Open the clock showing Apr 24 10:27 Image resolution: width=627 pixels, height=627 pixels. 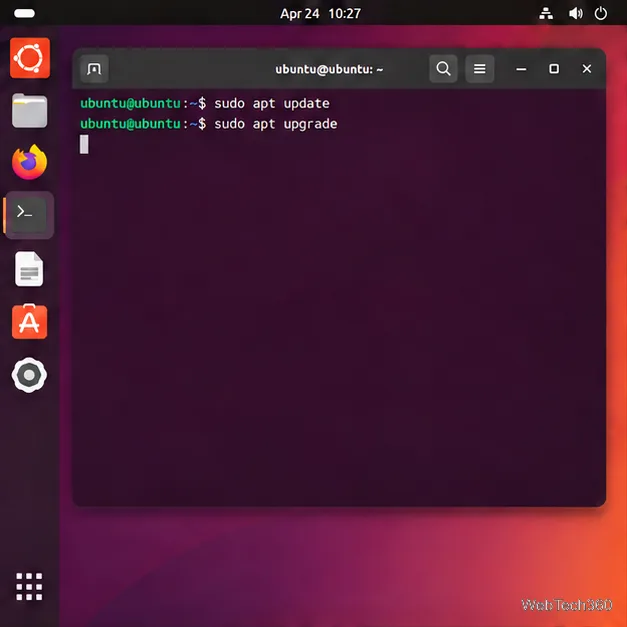coord(320,14)
